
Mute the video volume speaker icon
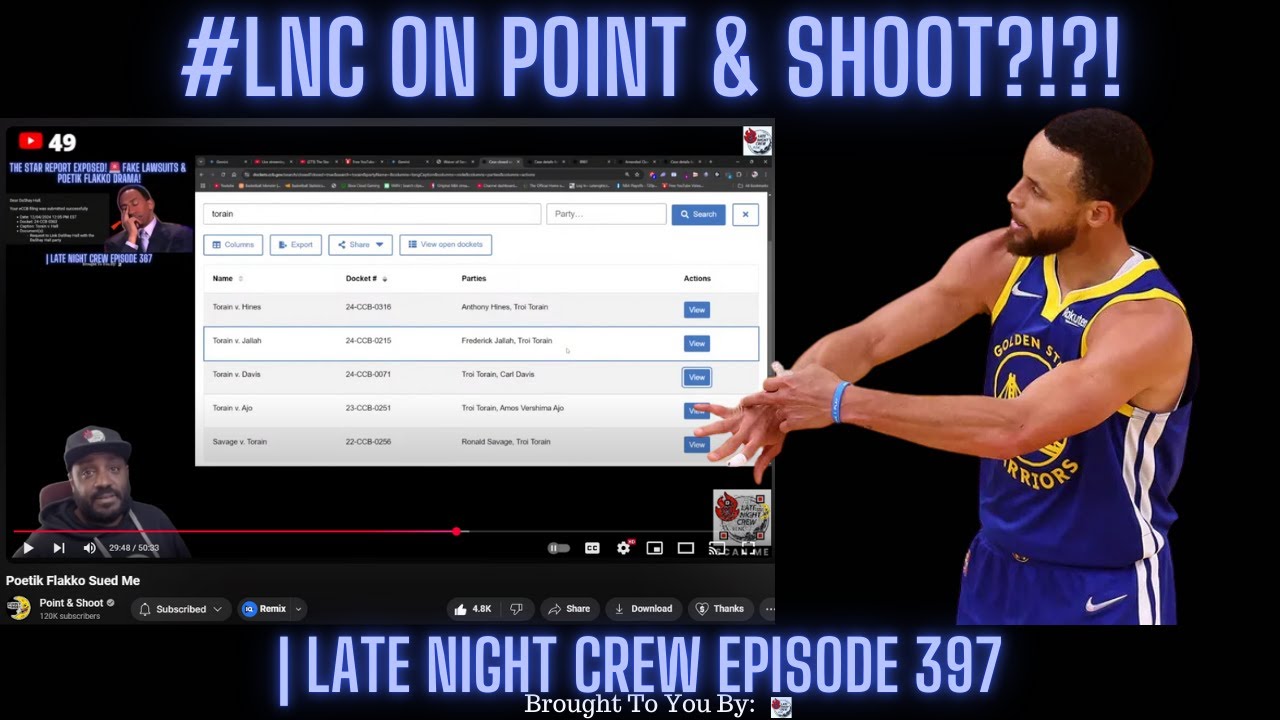[x=90, y=548]
